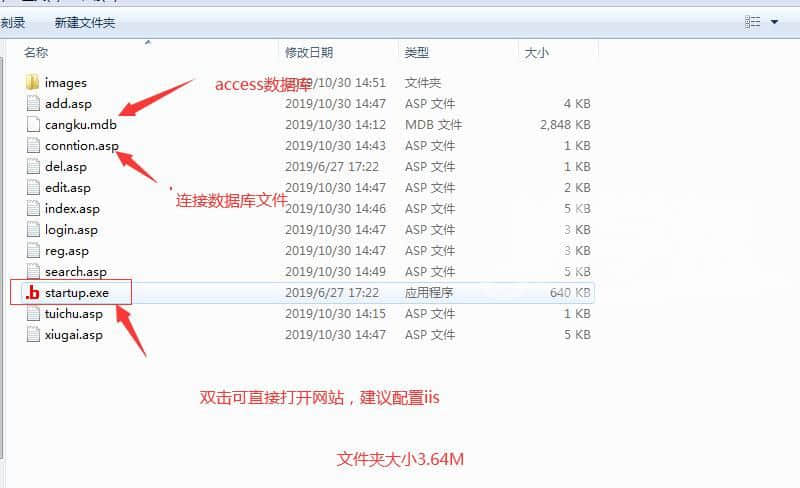Sort files by 修改日期 column header

309,52
